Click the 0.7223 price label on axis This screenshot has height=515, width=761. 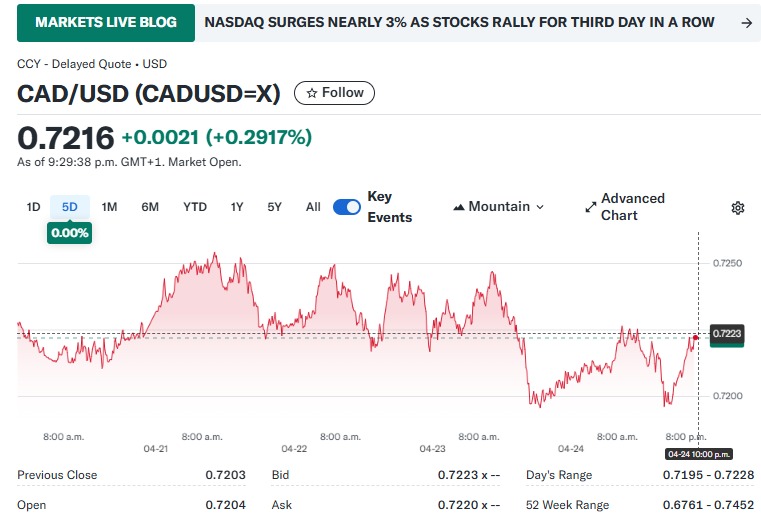(726, 333)
